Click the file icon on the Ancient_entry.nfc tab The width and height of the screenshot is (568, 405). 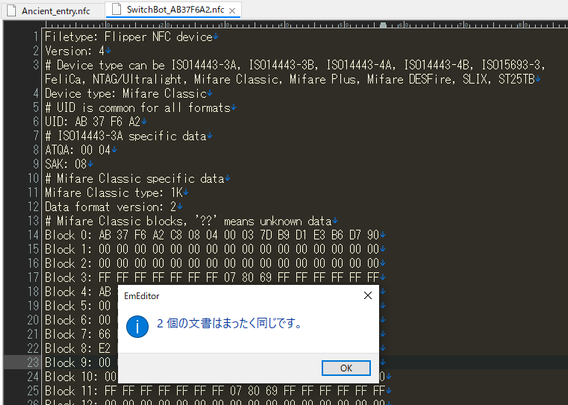coord(12,11)
